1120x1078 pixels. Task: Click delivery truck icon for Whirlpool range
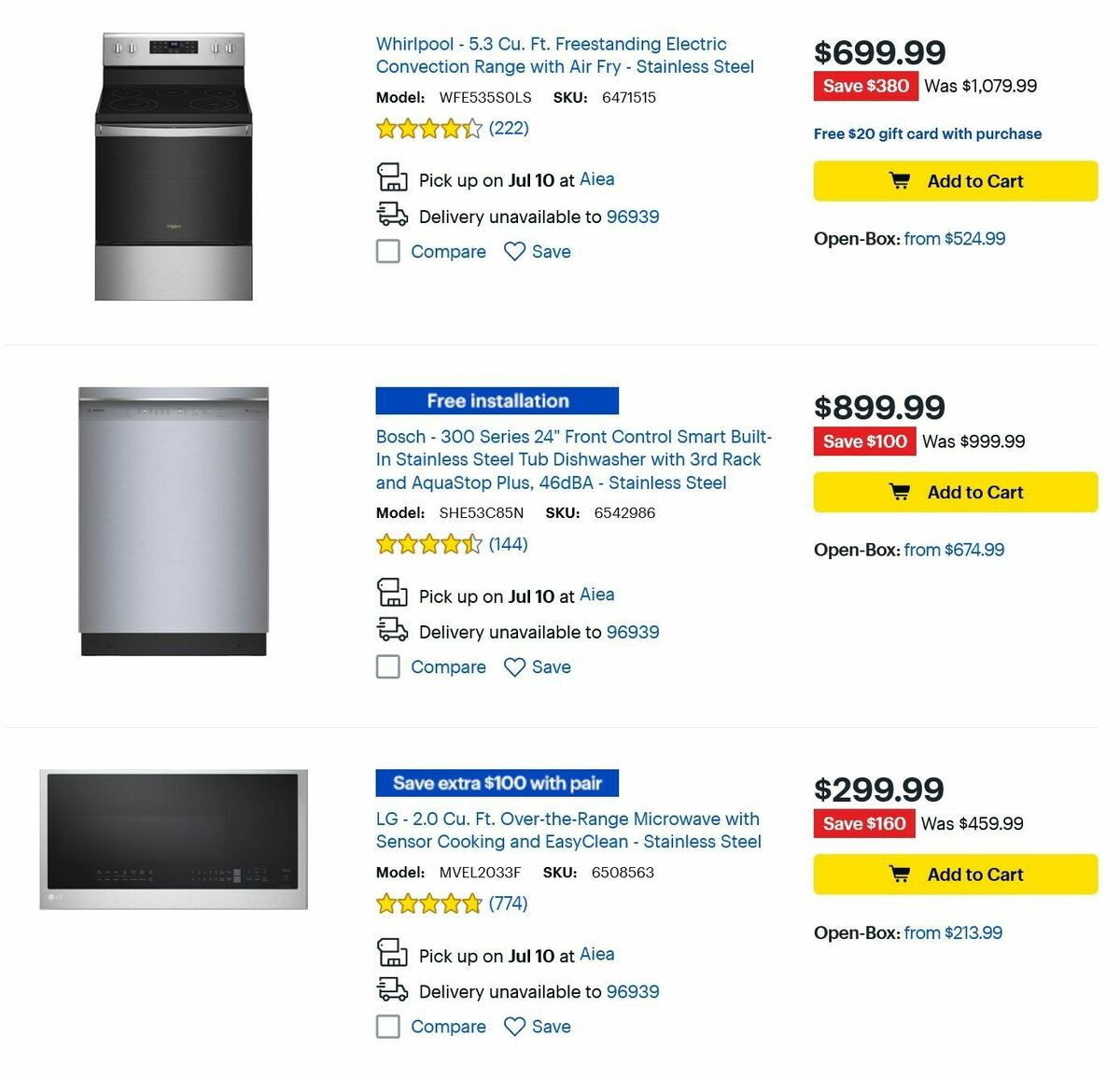pyautogui.click(x=392, y=215)
